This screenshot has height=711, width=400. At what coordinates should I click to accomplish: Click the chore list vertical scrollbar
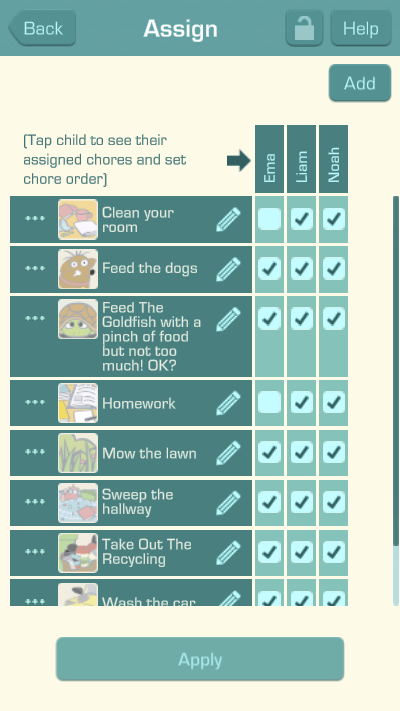click(396, 401)
